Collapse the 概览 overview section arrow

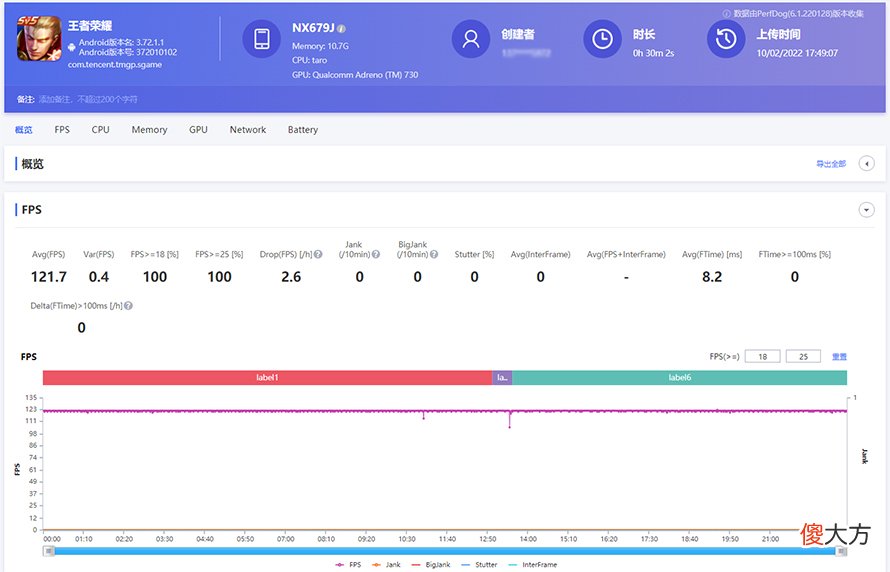(x=866, y=164)
